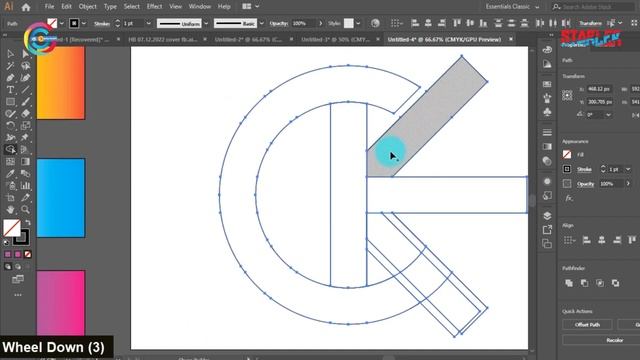Screen dimensions: 640x360
Task: Click the Offset Path button
Action: click(587, 324)
